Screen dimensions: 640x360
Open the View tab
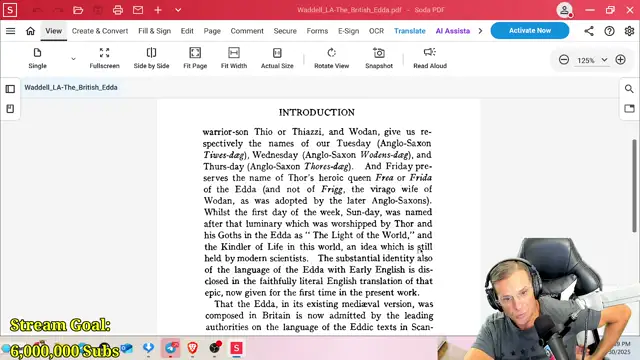click(x=53, y=31)
